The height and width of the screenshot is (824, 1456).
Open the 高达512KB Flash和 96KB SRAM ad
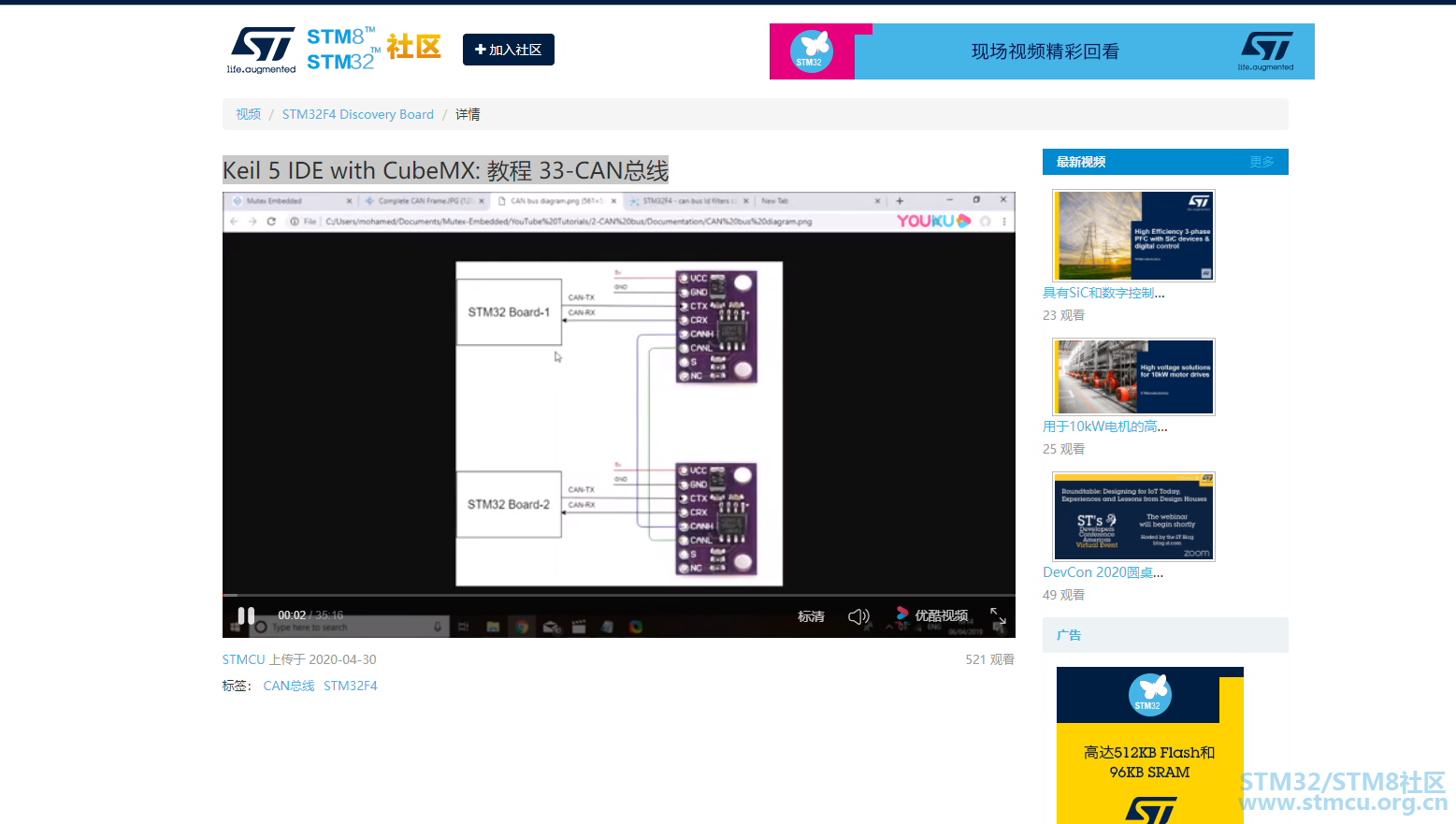click(1150, 745)
